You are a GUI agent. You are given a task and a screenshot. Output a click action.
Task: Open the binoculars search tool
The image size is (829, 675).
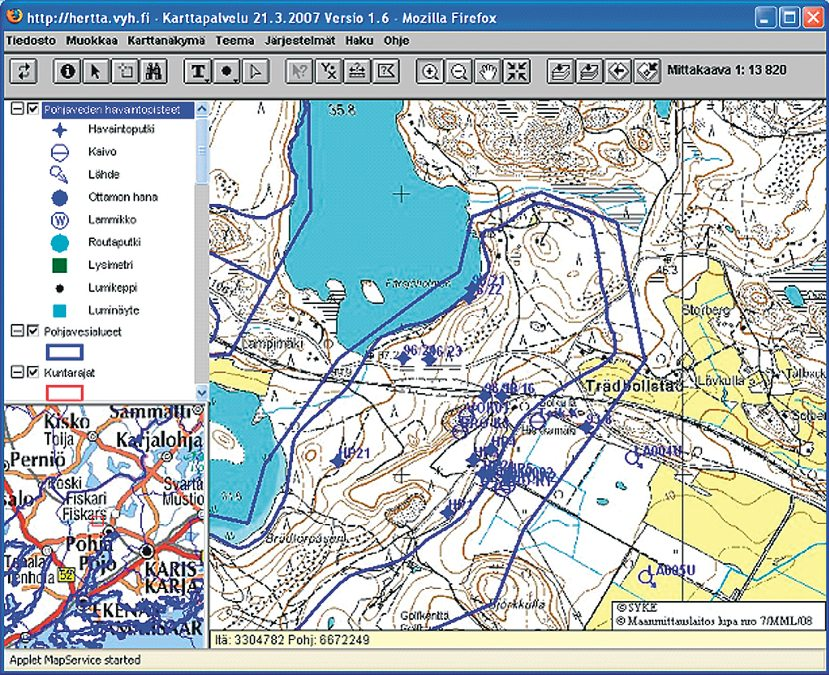153,71
